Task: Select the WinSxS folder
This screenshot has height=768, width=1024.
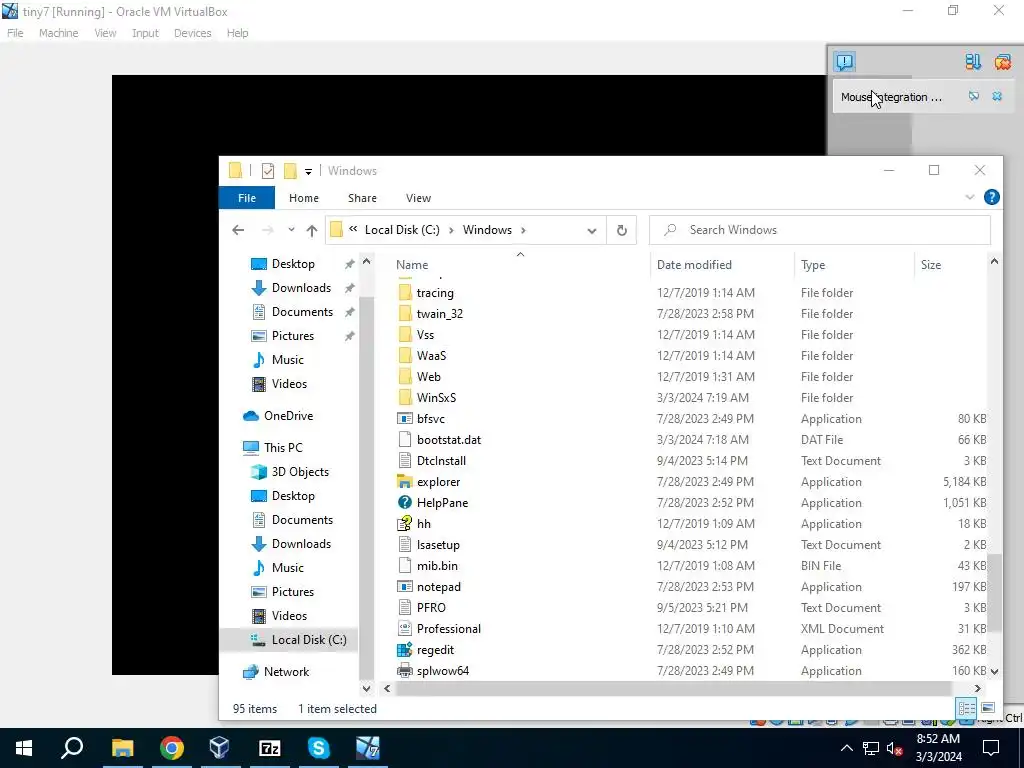Action: coord(436,398)
